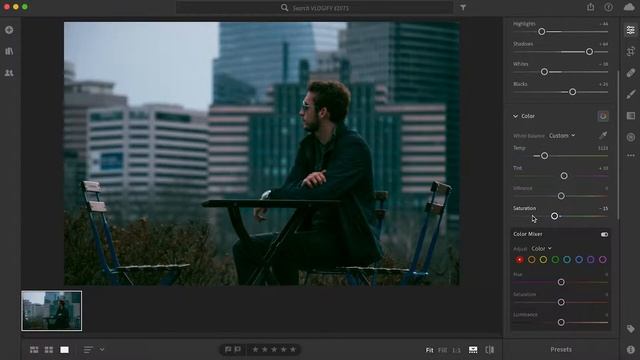Select the red color mixer circle
This screenshot has width=640, height=360.
coord(520,260)
